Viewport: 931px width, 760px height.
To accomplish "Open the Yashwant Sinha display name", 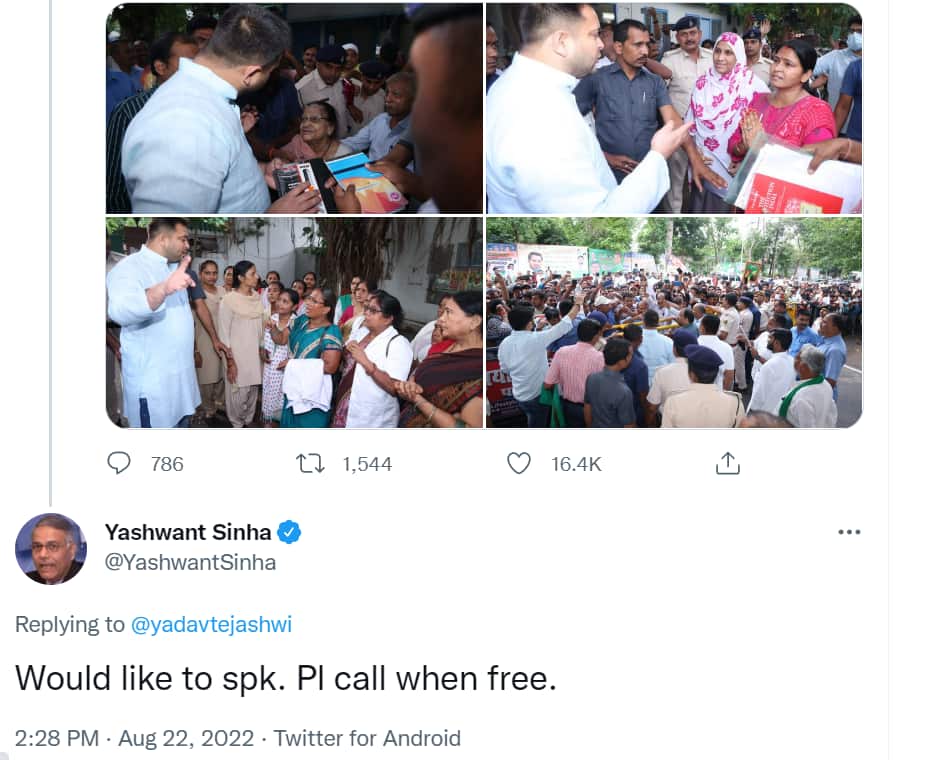I will click(188, 532).
